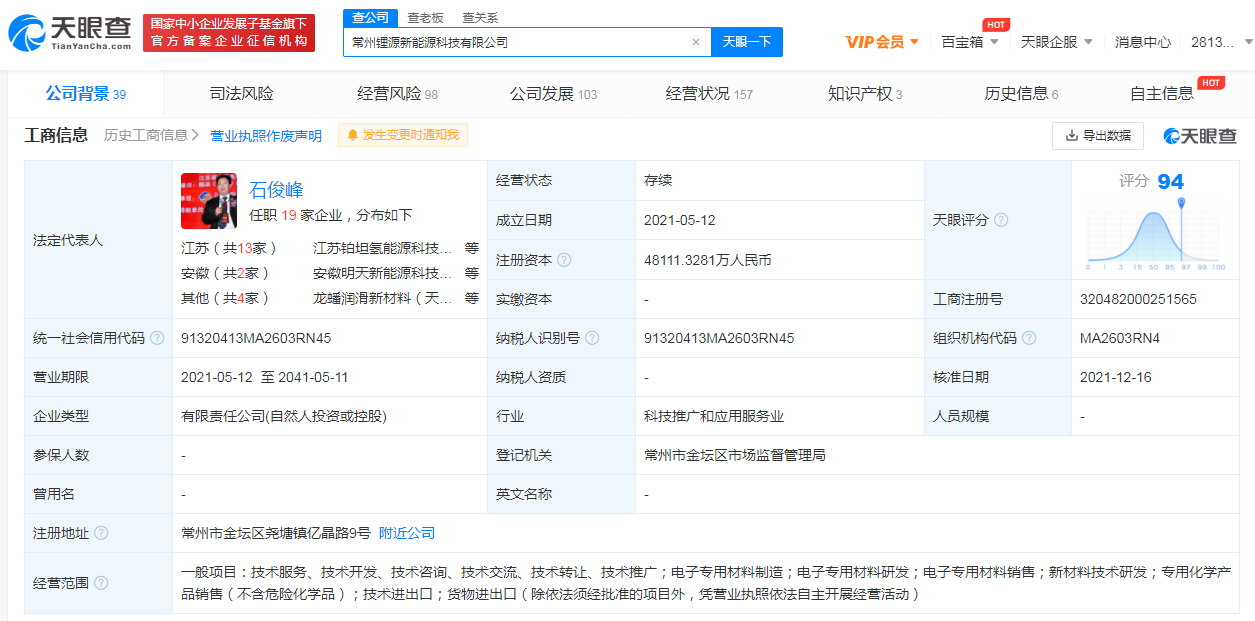
Task: Open 安徽明天新能源科技 company link
Action: [x=383, y=273]
